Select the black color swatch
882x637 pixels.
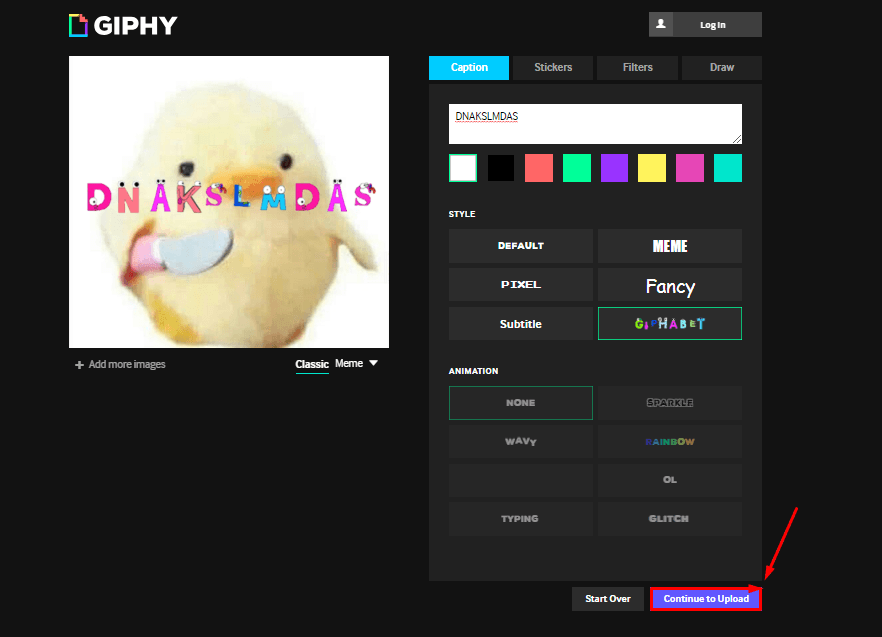click(x=501, y=168)
